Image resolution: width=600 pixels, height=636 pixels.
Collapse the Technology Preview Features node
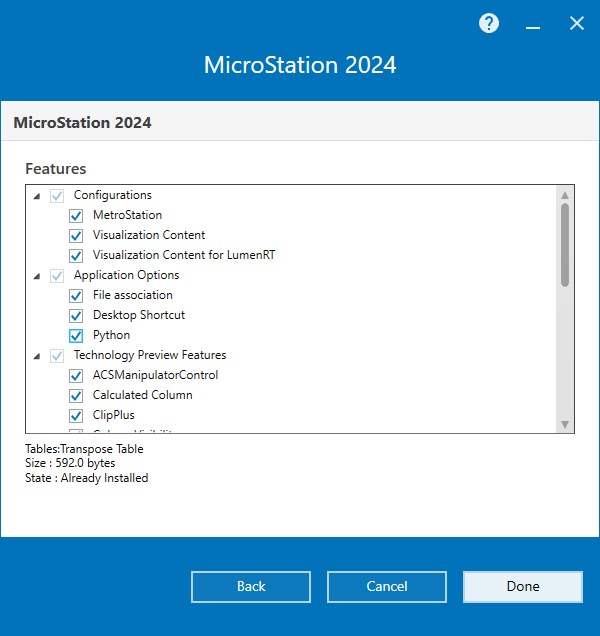click(x=37, y=356)
